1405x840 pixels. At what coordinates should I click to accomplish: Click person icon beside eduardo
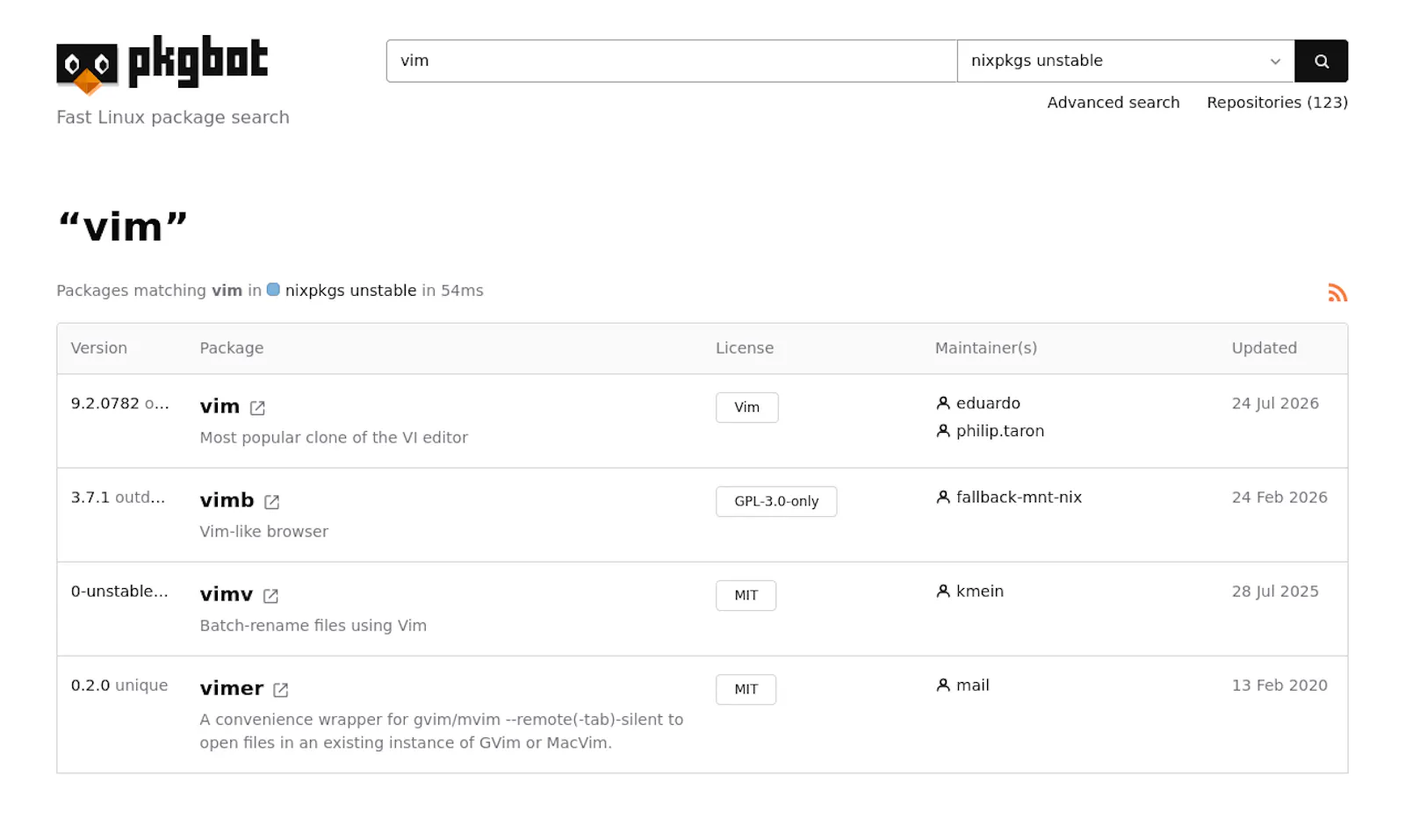pyautogui.click(x=943, y=403)
